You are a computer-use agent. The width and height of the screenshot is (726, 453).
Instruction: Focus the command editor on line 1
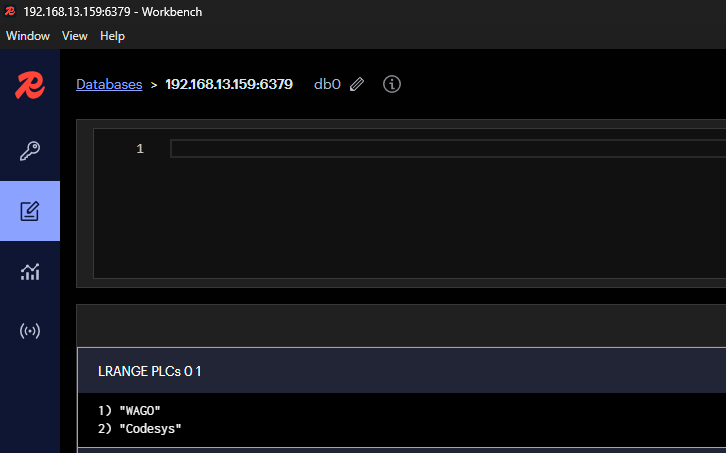(448, 149)
